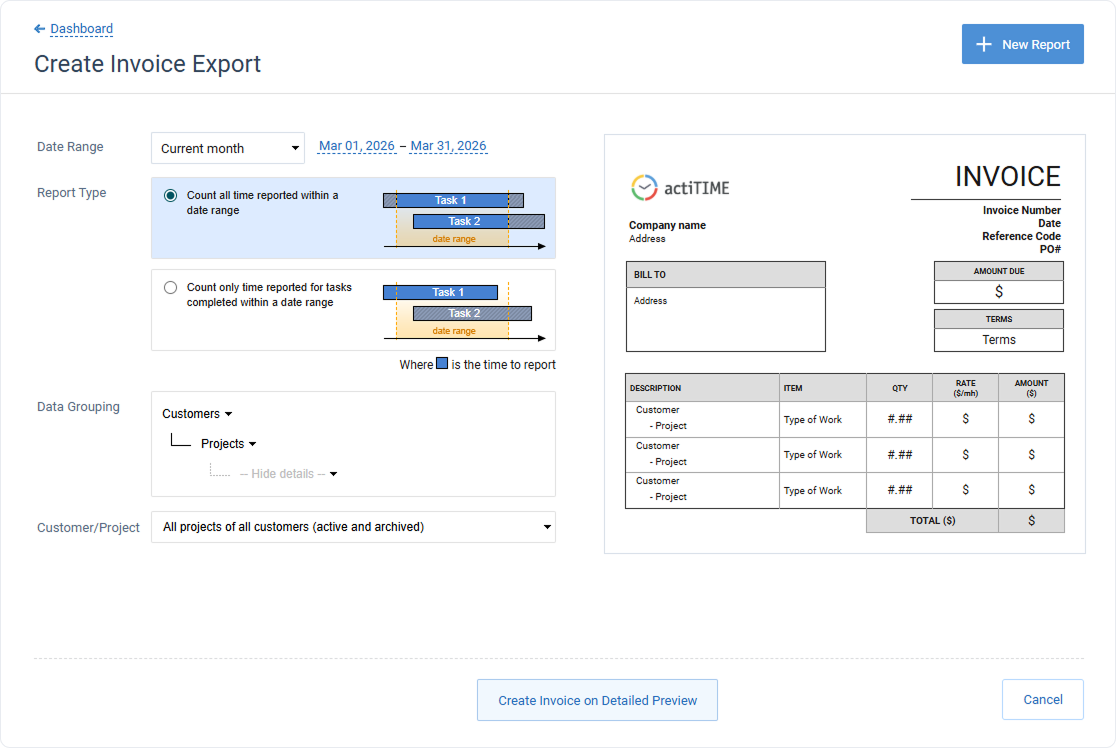Open the Customers grouping dropdown
The height and width of the screenshot is (748, 1116).
pyautogui.click(x=196, y=413)
